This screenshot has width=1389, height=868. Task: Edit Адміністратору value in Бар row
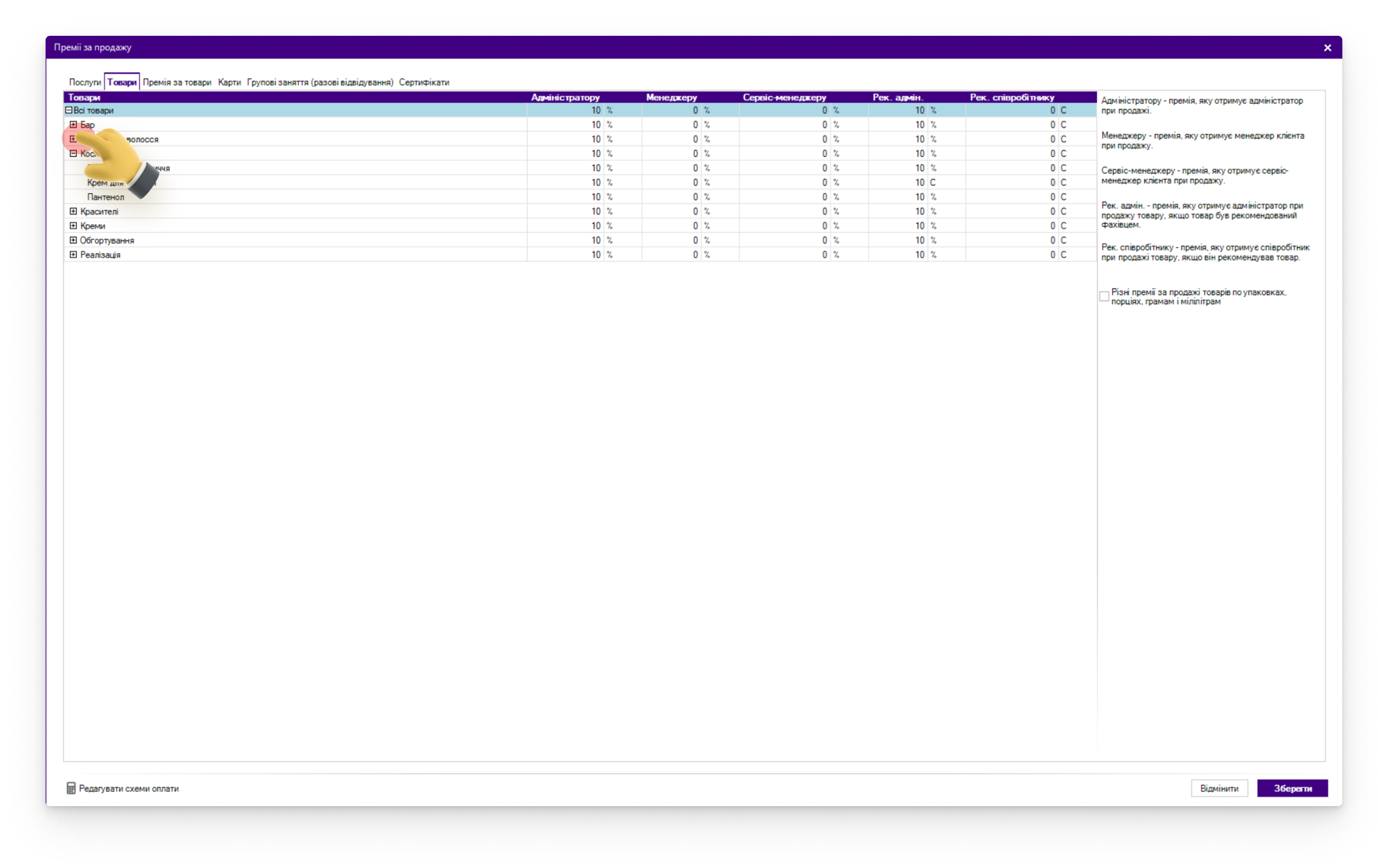point(565,125)
